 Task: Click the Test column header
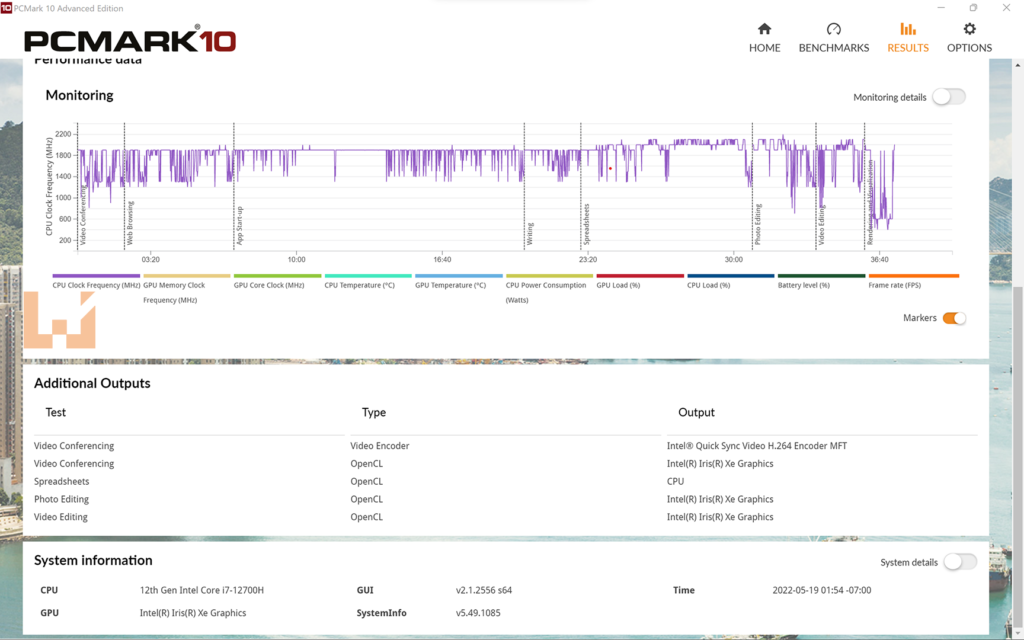(x=56, y=412)
